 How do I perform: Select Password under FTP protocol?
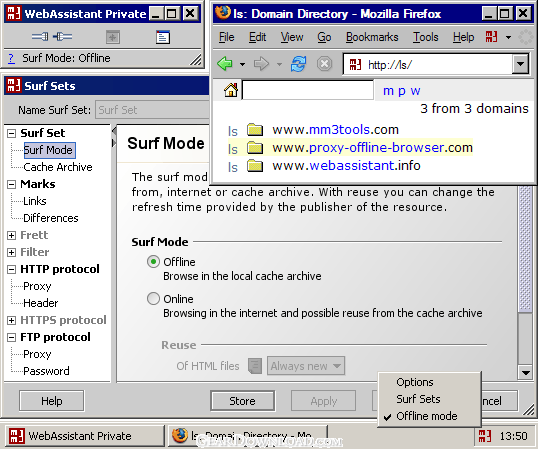click(x=46, y=371)
